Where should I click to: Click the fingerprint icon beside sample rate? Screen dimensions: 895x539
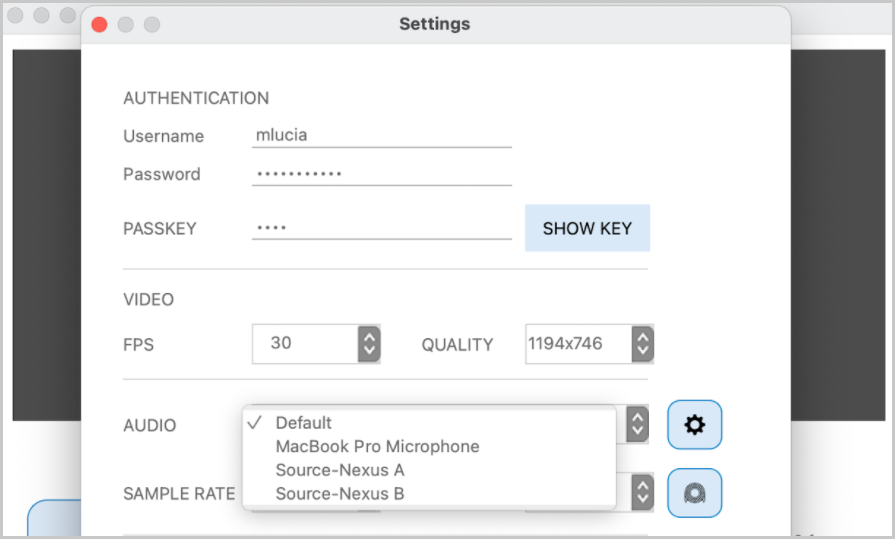click(694, 493)
